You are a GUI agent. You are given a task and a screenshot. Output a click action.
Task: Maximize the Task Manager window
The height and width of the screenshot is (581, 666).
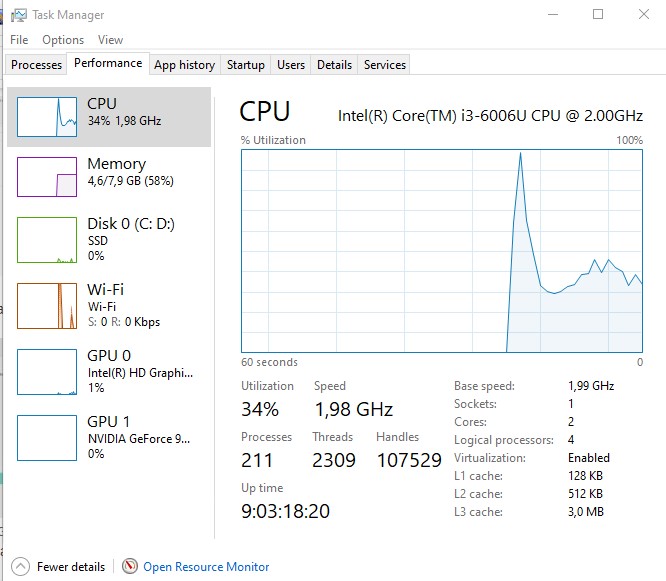(x=598, y=14)
